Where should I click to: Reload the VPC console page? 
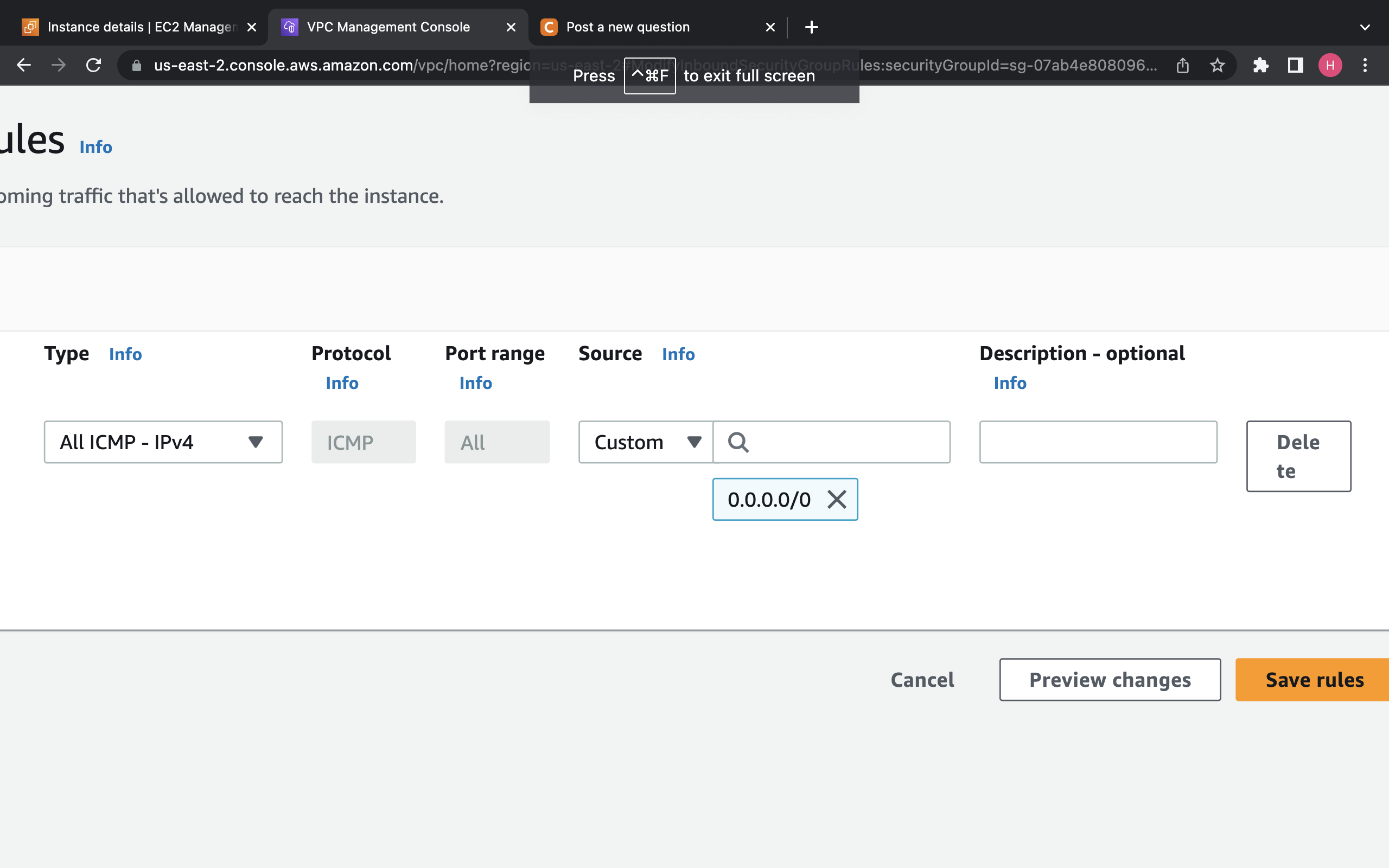[93, 65]
